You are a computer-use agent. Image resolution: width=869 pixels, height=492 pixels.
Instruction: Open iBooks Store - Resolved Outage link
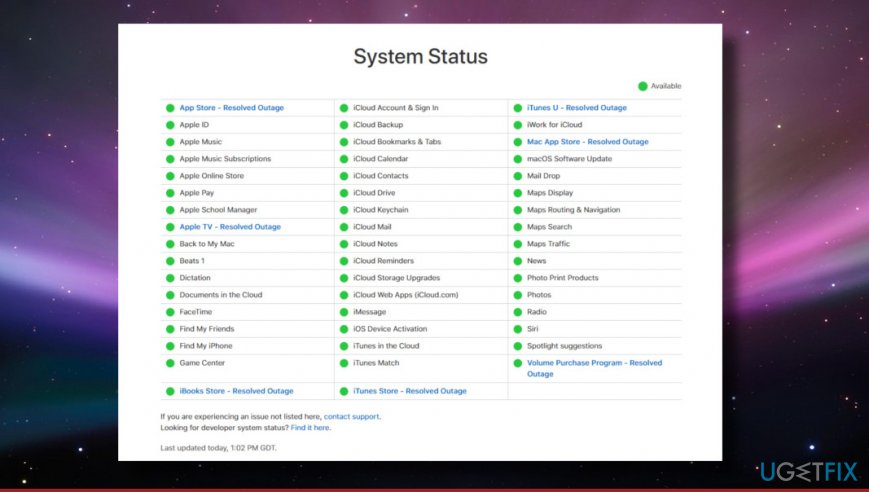coord(236,391)
